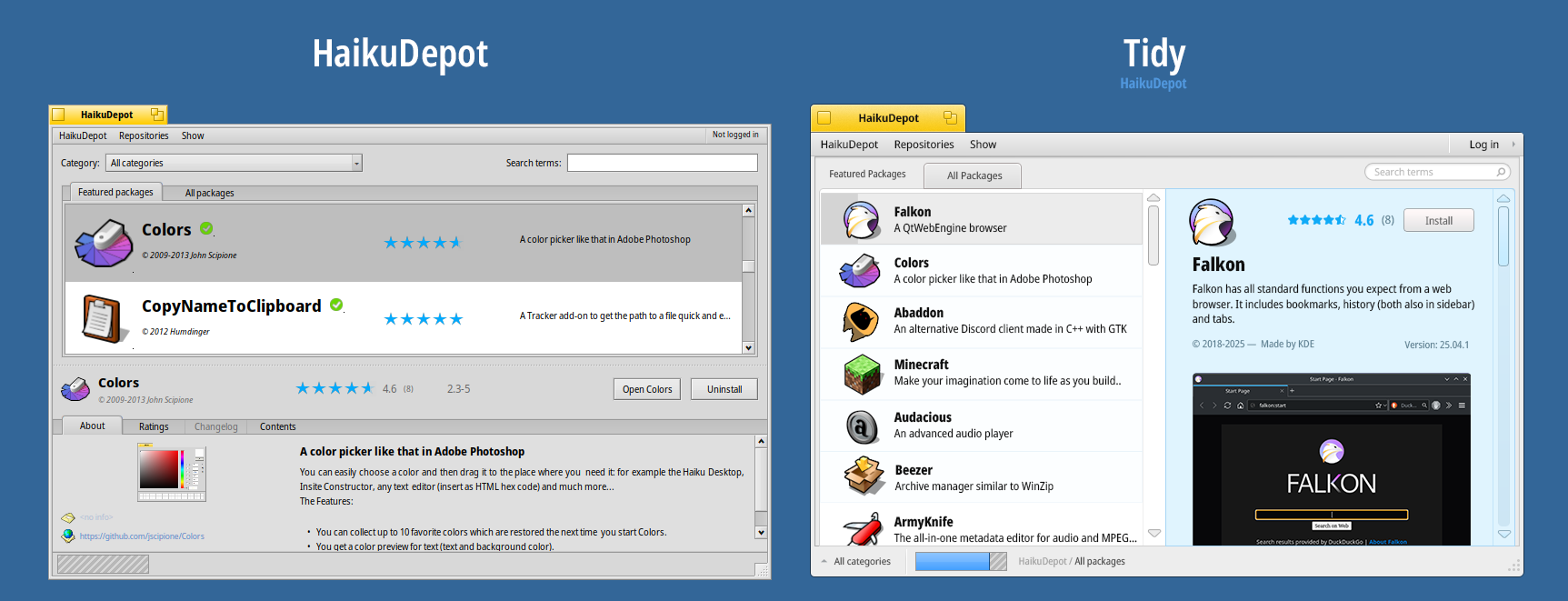This screenshot has width=1568, height=601.
Task: Click the Install button for Falkon
Action: point(1438,220)
